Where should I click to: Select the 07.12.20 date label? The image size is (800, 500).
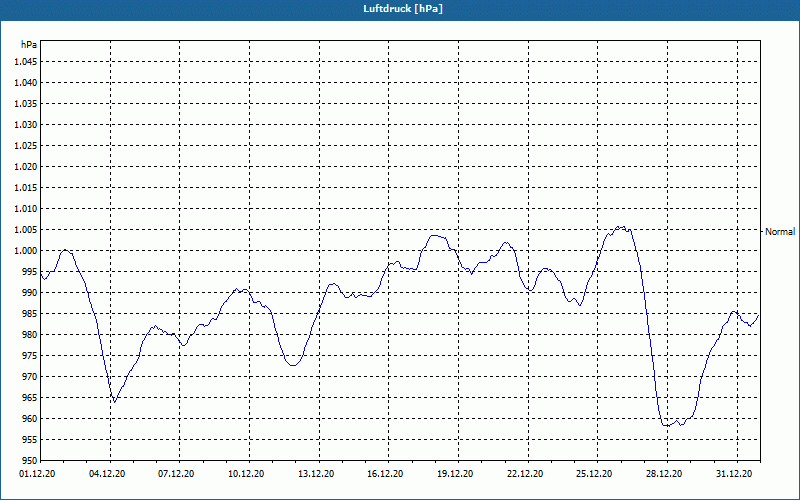pyautogui.click(x=176, y=474)
